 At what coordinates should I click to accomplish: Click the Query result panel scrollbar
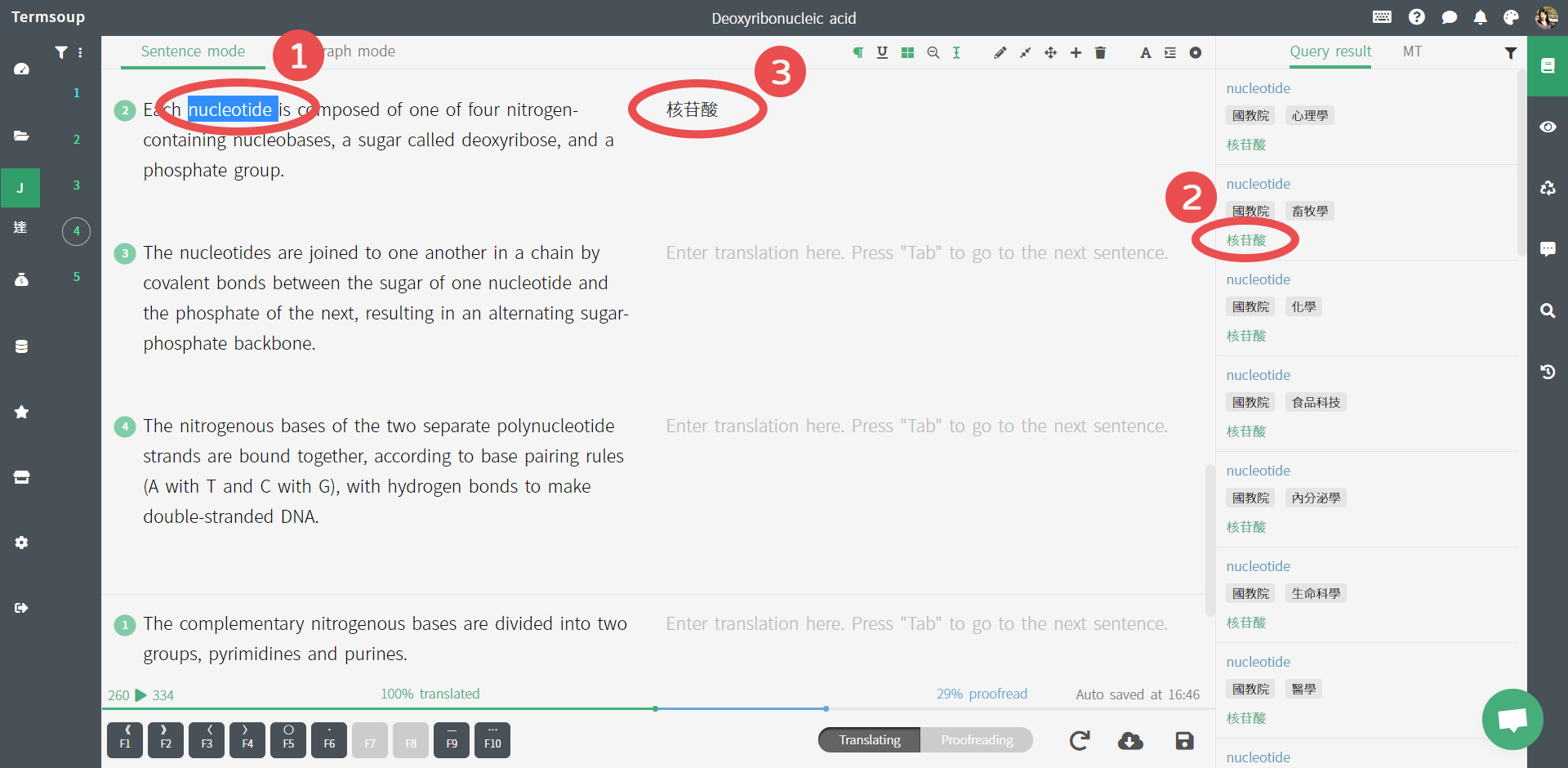coord(1521,163)
